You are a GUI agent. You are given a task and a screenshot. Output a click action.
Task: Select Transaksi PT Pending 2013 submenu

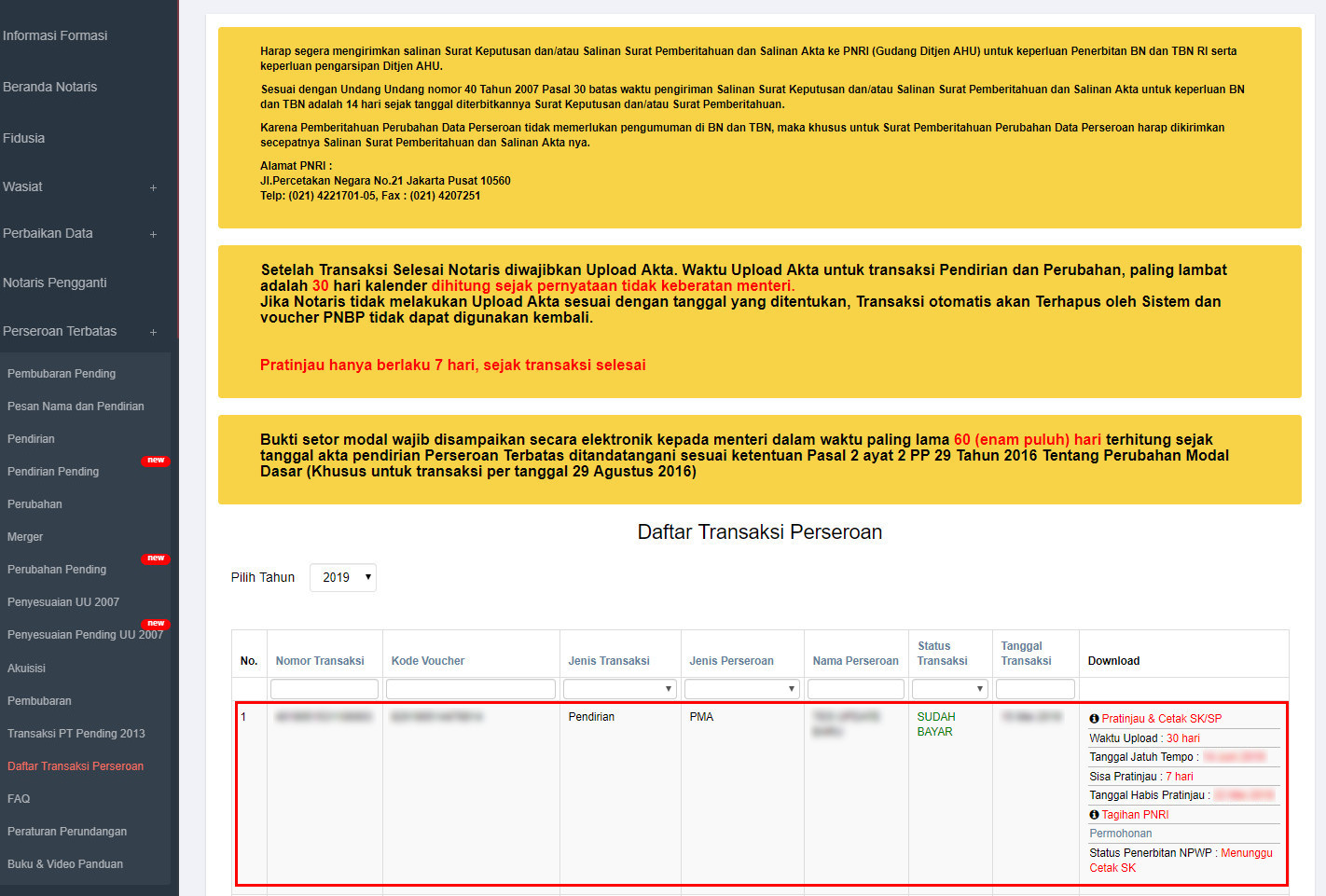76,734
